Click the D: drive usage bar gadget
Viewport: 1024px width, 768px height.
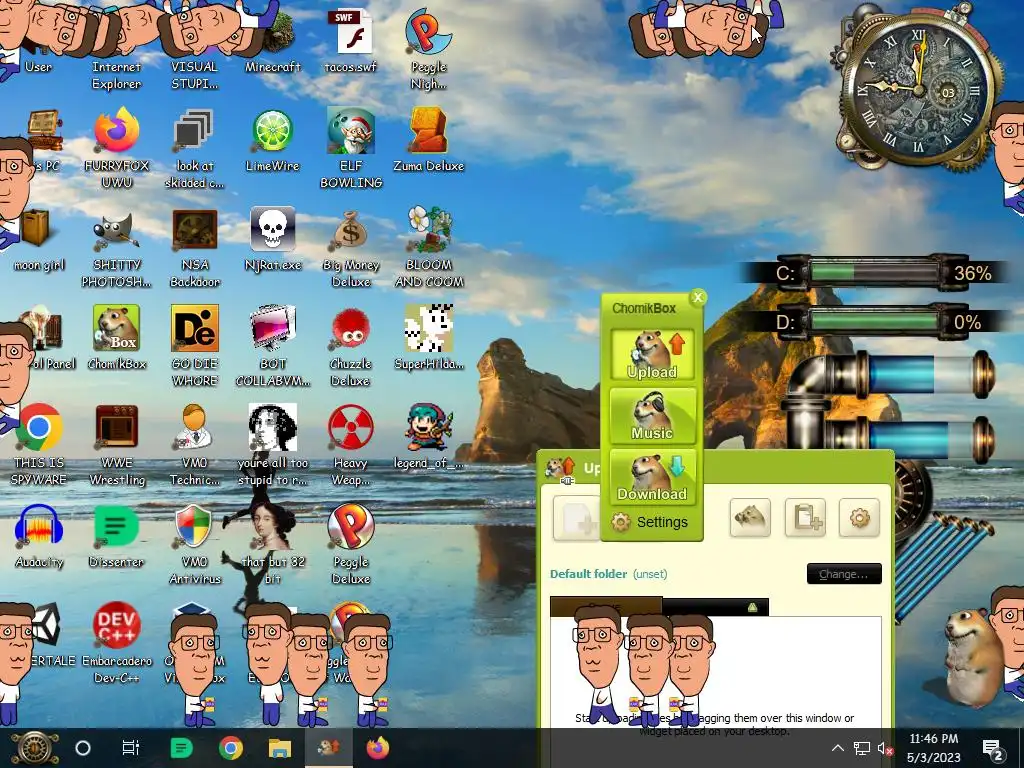[875, 321]
